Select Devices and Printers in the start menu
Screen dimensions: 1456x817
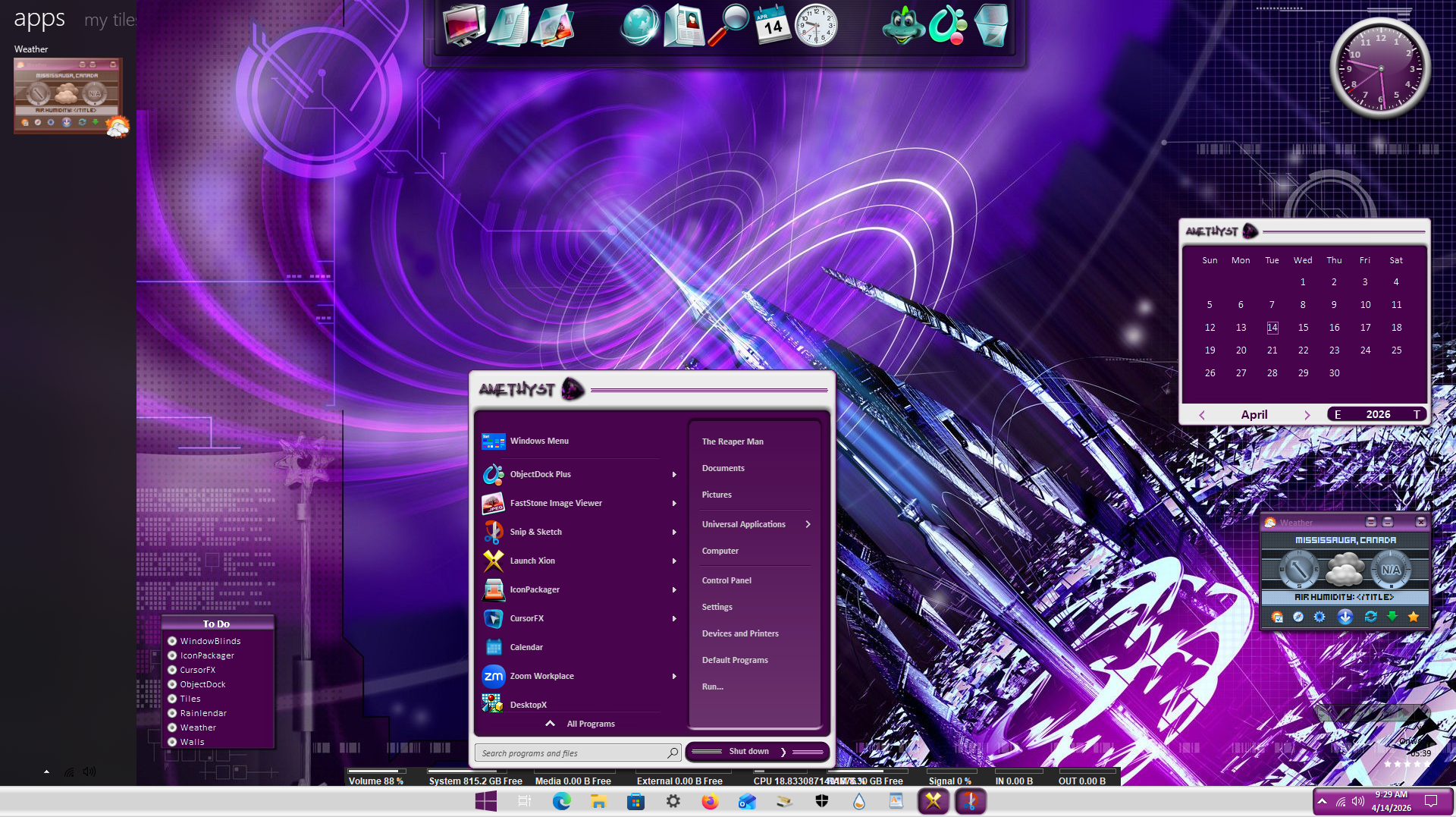click(740, 633)
